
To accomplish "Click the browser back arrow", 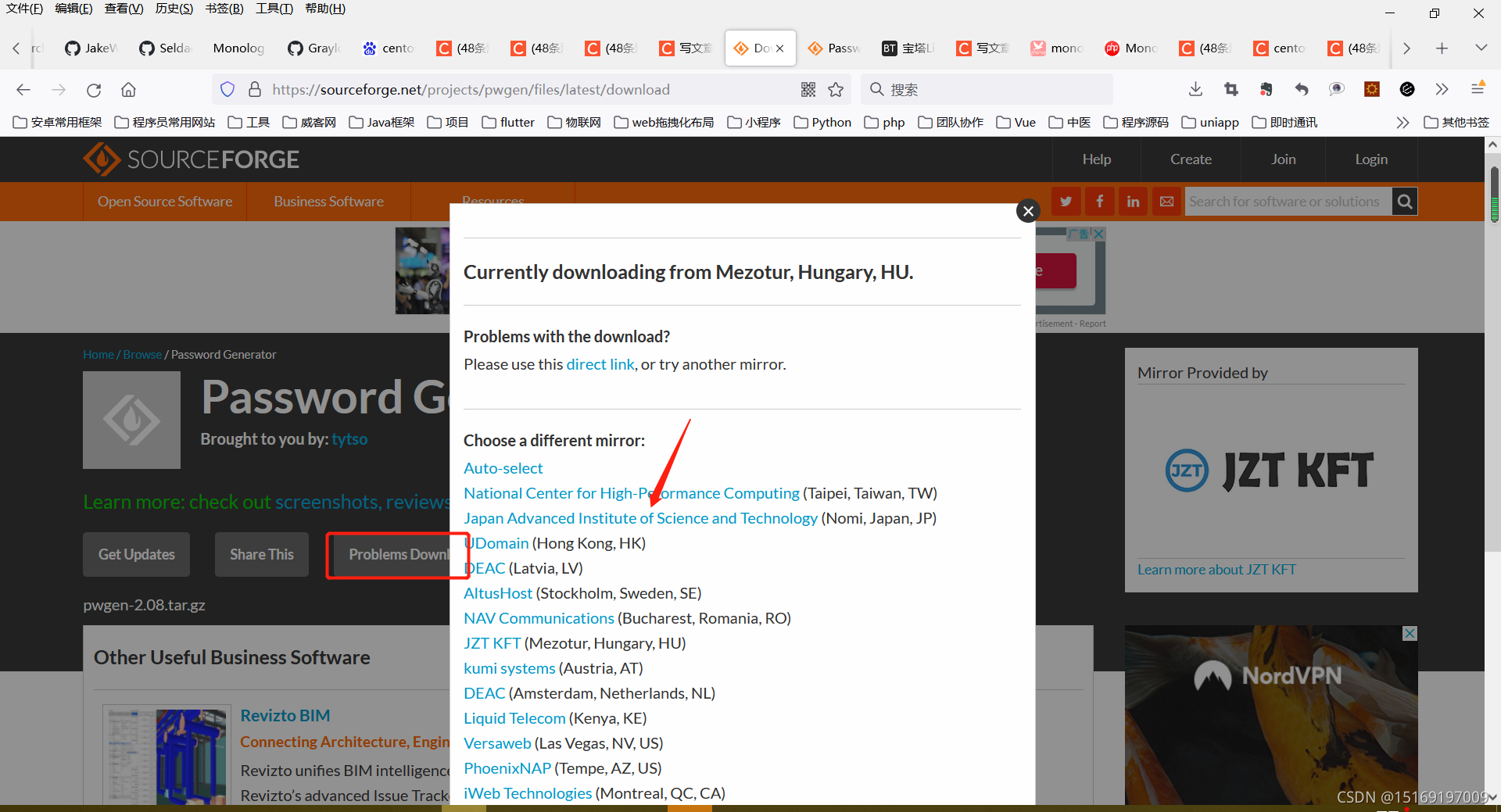I will [x=23, y=90].
